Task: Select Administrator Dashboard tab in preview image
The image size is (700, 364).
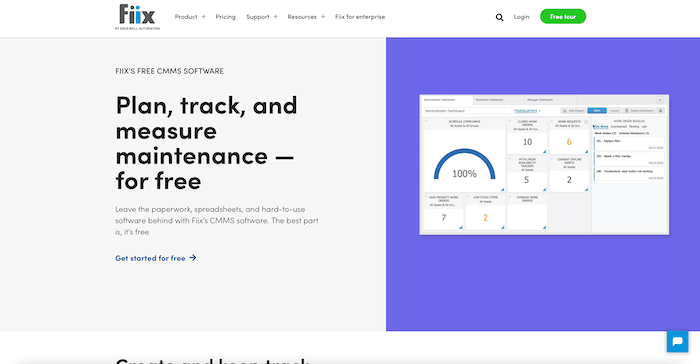Action: pyautogui.click(x=446, y=100)
